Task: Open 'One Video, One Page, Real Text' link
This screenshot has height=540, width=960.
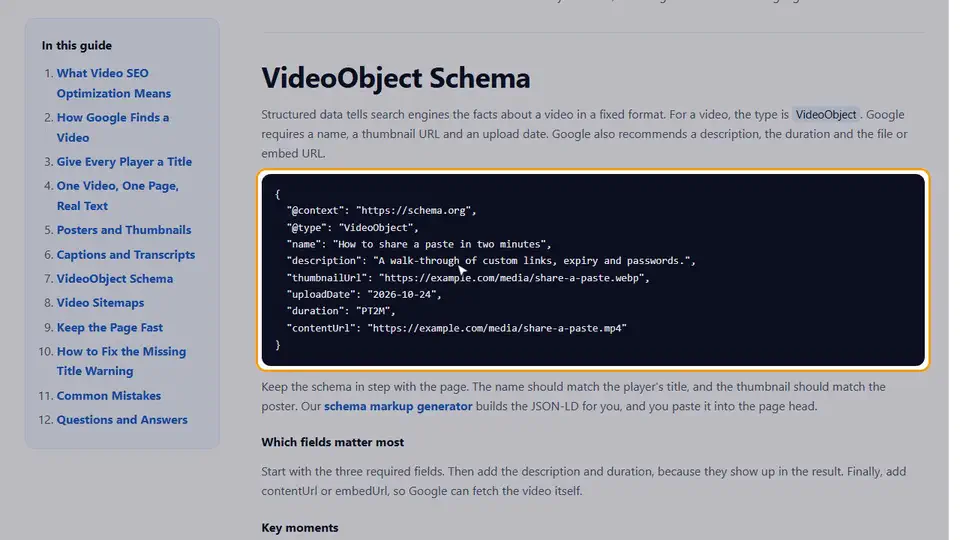Action: point(118,196)
